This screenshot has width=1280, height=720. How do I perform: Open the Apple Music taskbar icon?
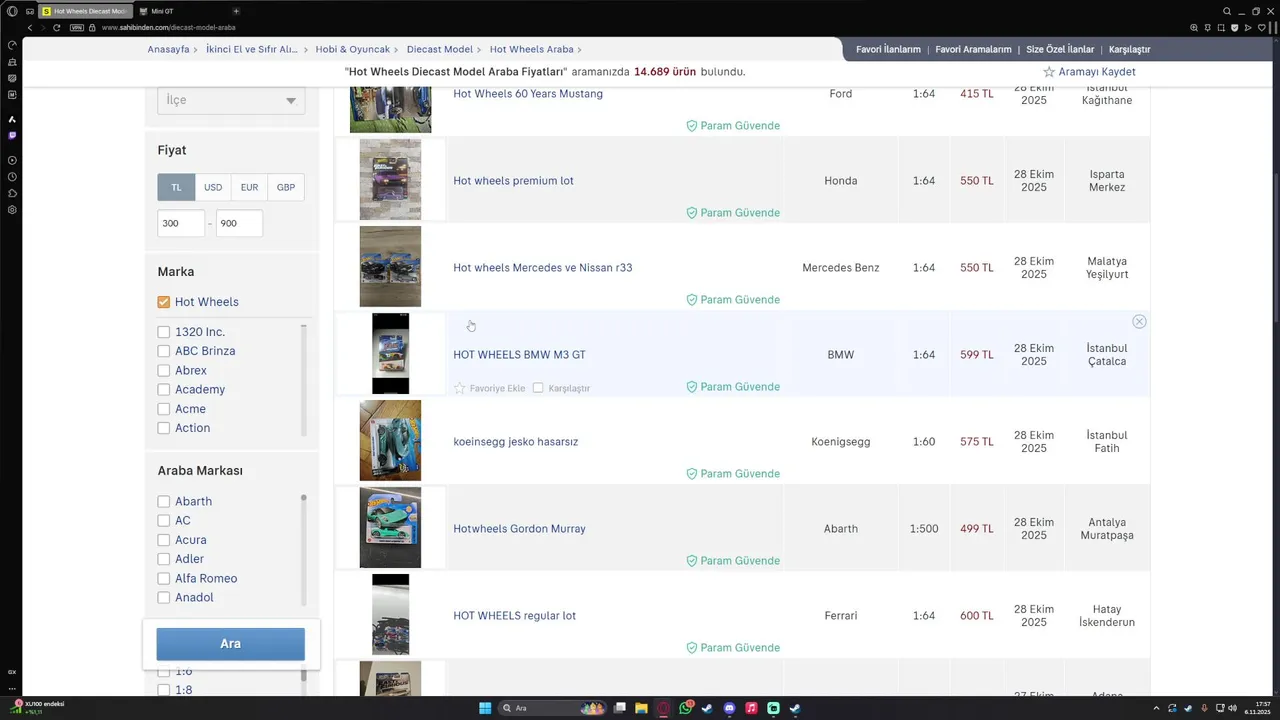pos(751,708)
